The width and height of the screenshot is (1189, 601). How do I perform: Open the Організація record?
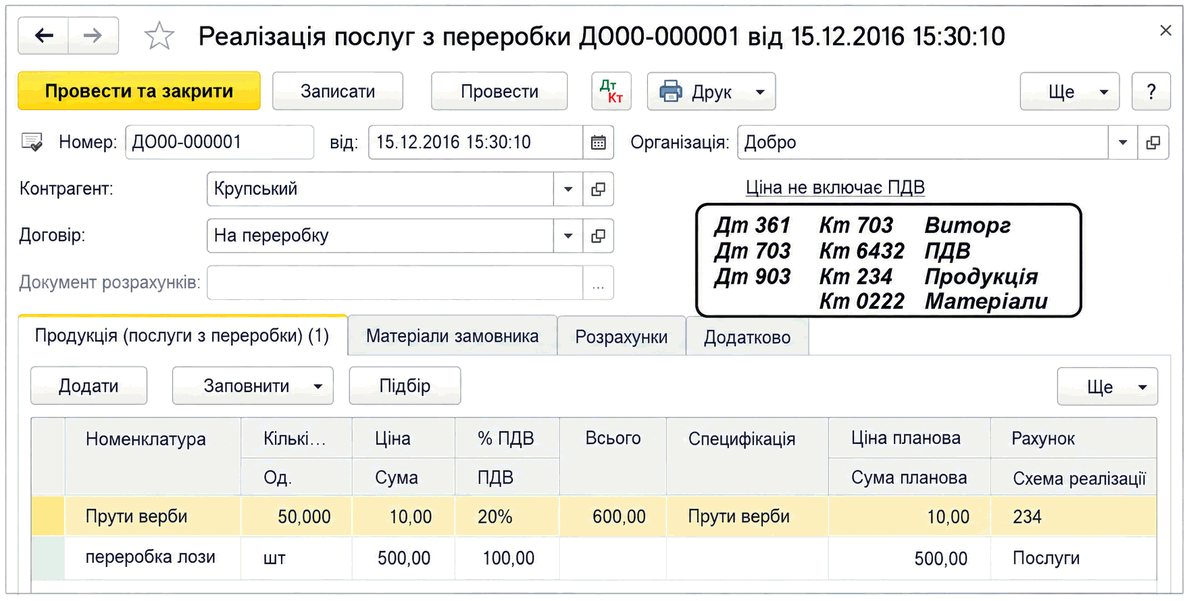[x=1153, y=142]
